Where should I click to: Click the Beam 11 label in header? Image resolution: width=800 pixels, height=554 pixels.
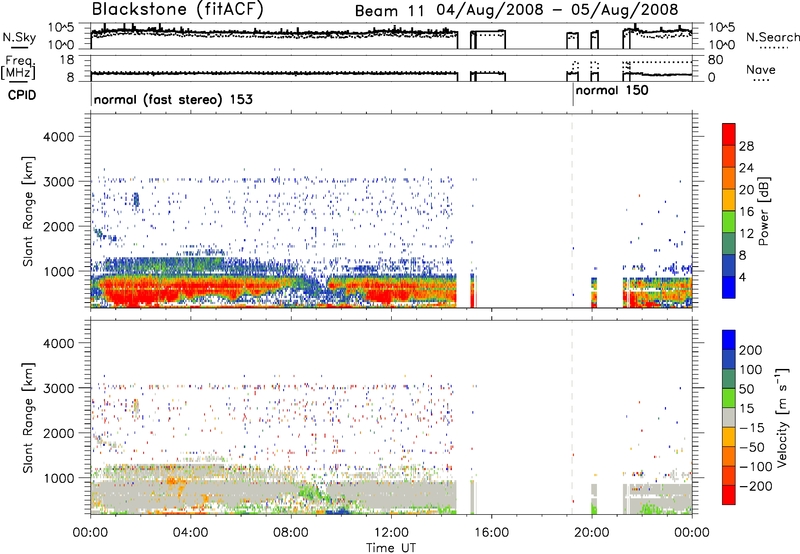pyautogui.click(x=389, y=10)
